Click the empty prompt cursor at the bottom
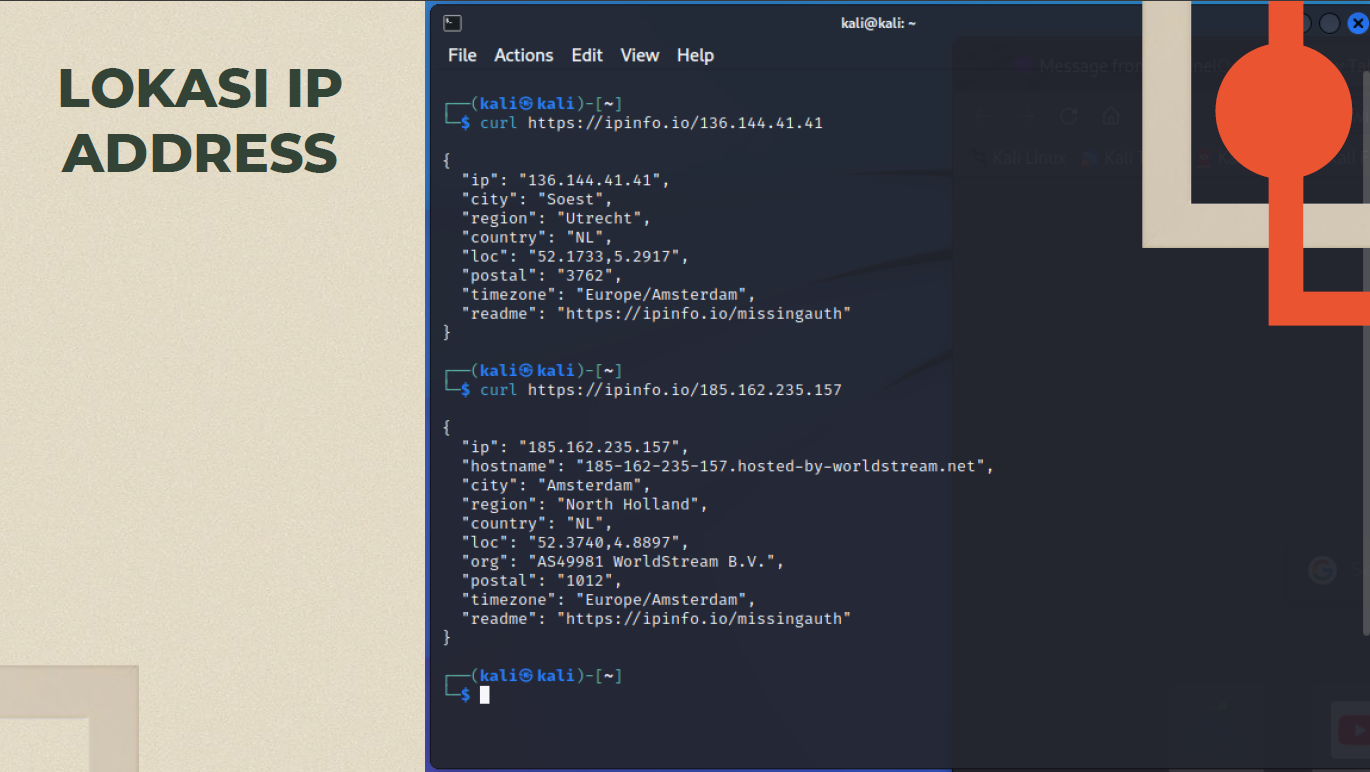Viewport: 1370px width, 772px height. (485, 695)
